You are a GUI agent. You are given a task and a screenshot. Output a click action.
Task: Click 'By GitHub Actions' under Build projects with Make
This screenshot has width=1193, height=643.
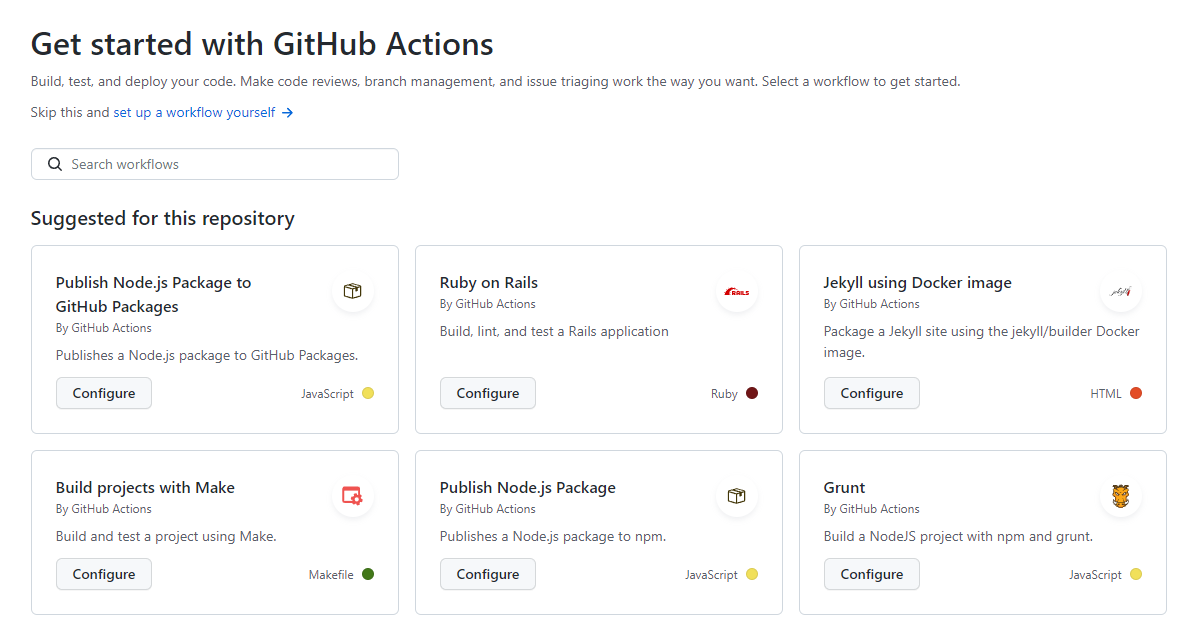[x=103, y=508]
